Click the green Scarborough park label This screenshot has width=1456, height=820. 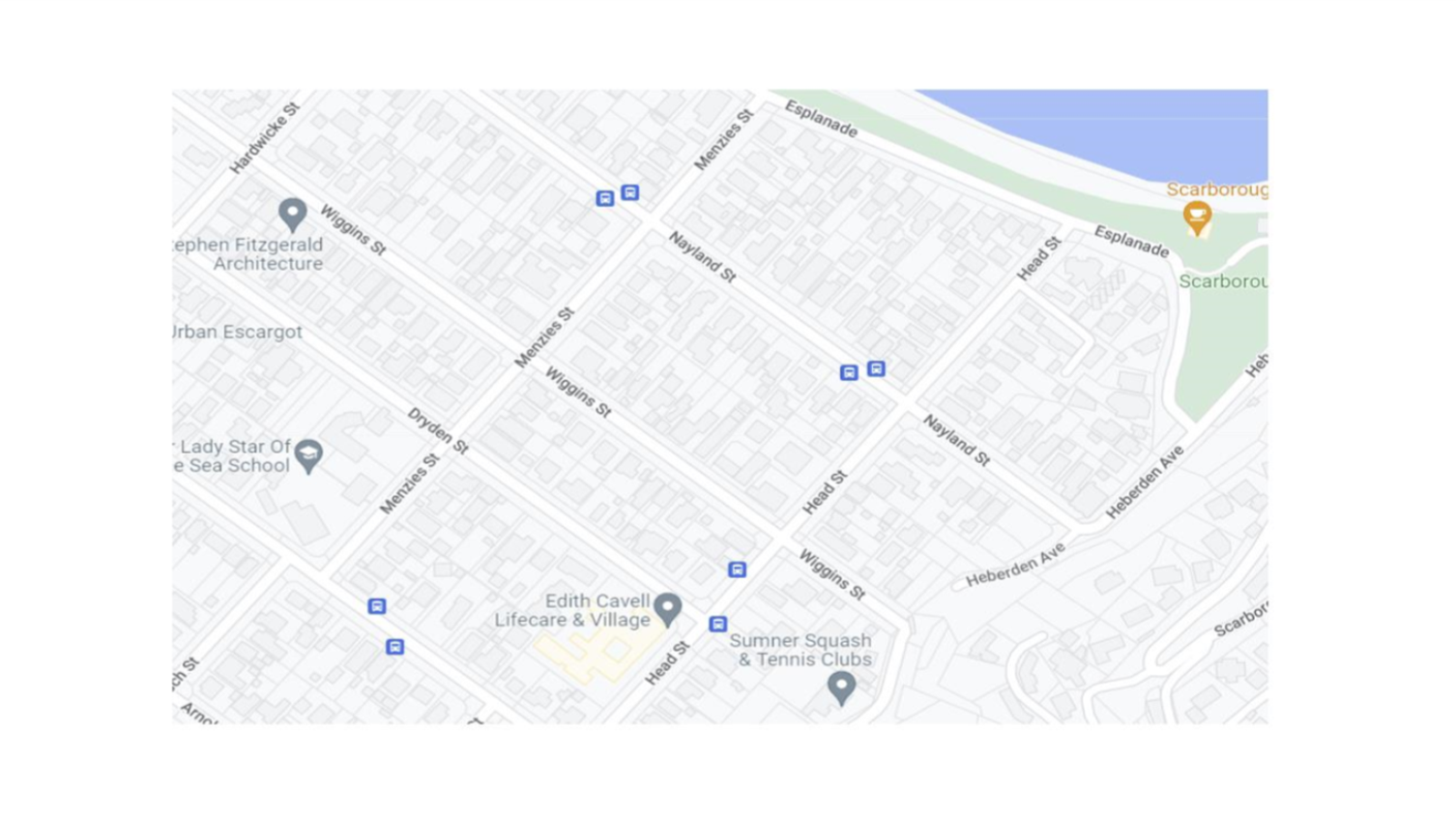(1223, 281)
